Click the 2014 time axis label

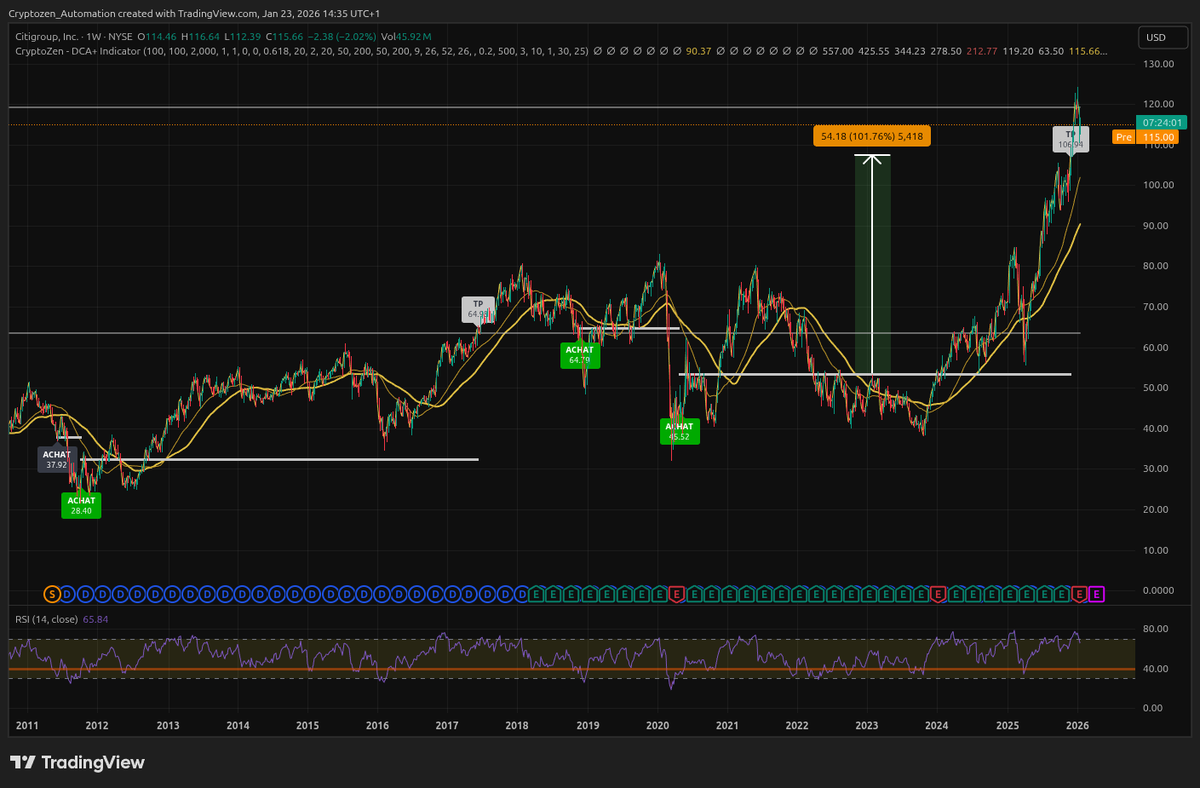click(237, 725)
